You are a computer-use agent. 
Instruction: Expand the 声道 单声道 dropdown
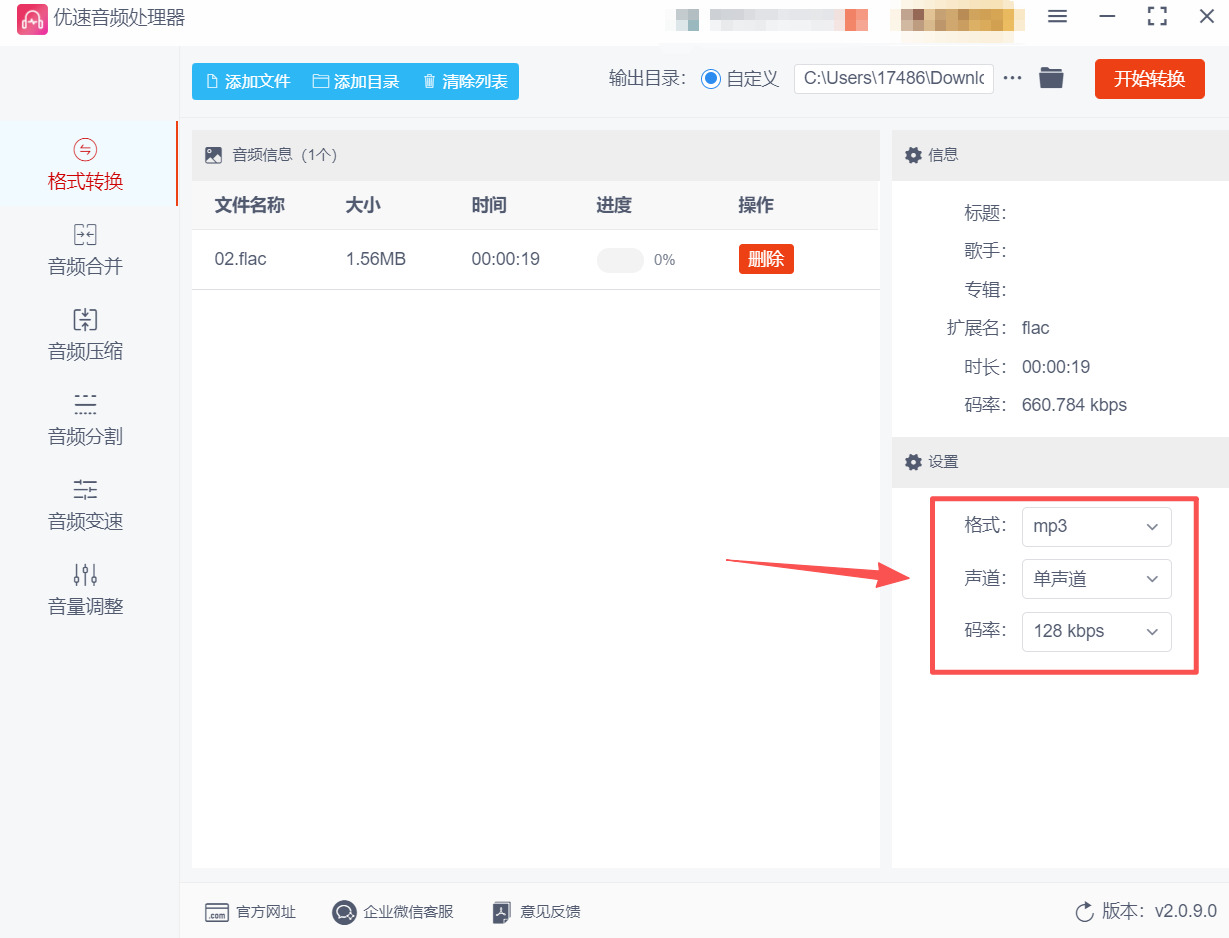coord(1096,579)
